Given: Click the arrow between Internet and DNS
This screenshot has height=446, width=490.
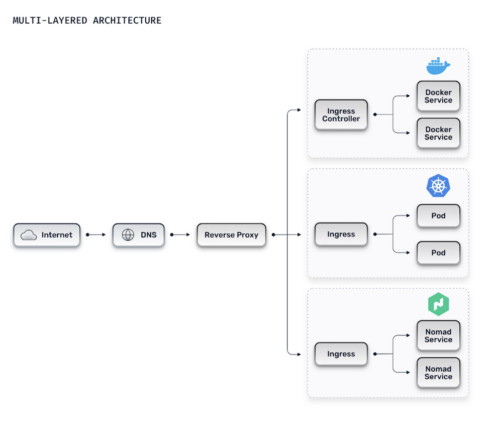Looking at the screenshot, I should [x=96, y=235].
